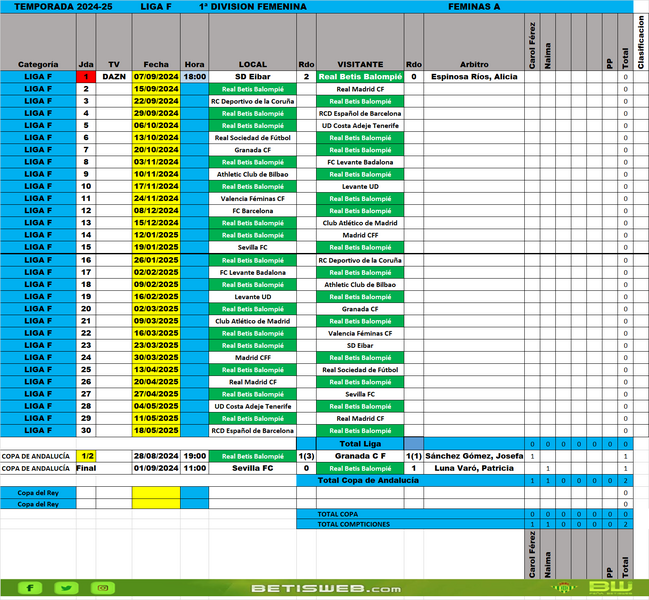Select Jornada number 29 cell
This screenshot has width=649, height=600.
pos(86,418)
